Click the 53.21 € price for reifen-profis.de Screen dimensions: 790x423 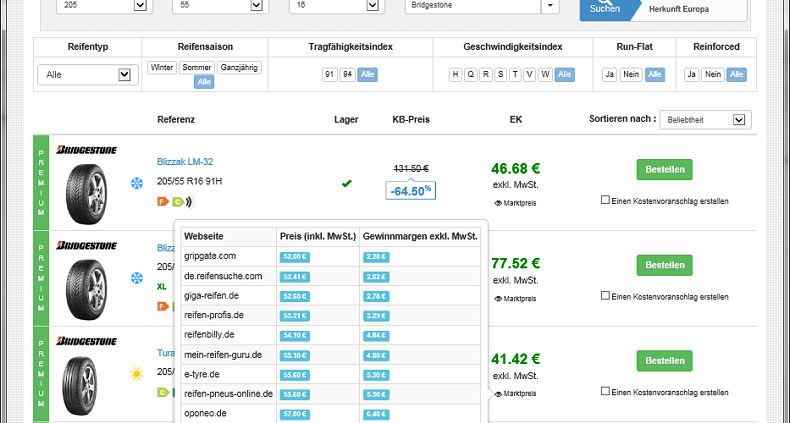(295, 316)
